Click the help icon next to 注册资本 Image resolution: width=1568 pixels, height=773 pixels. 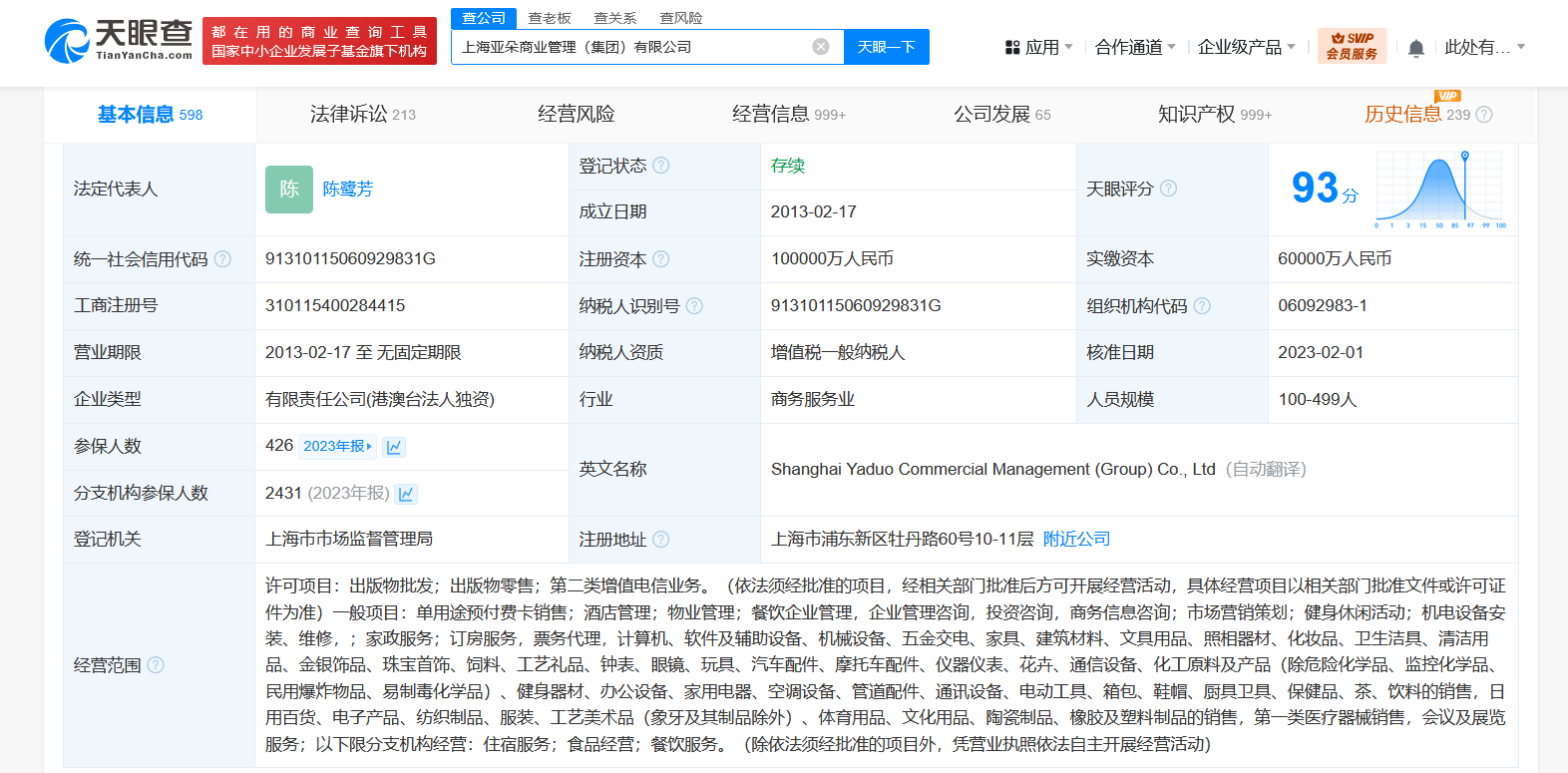660,259
